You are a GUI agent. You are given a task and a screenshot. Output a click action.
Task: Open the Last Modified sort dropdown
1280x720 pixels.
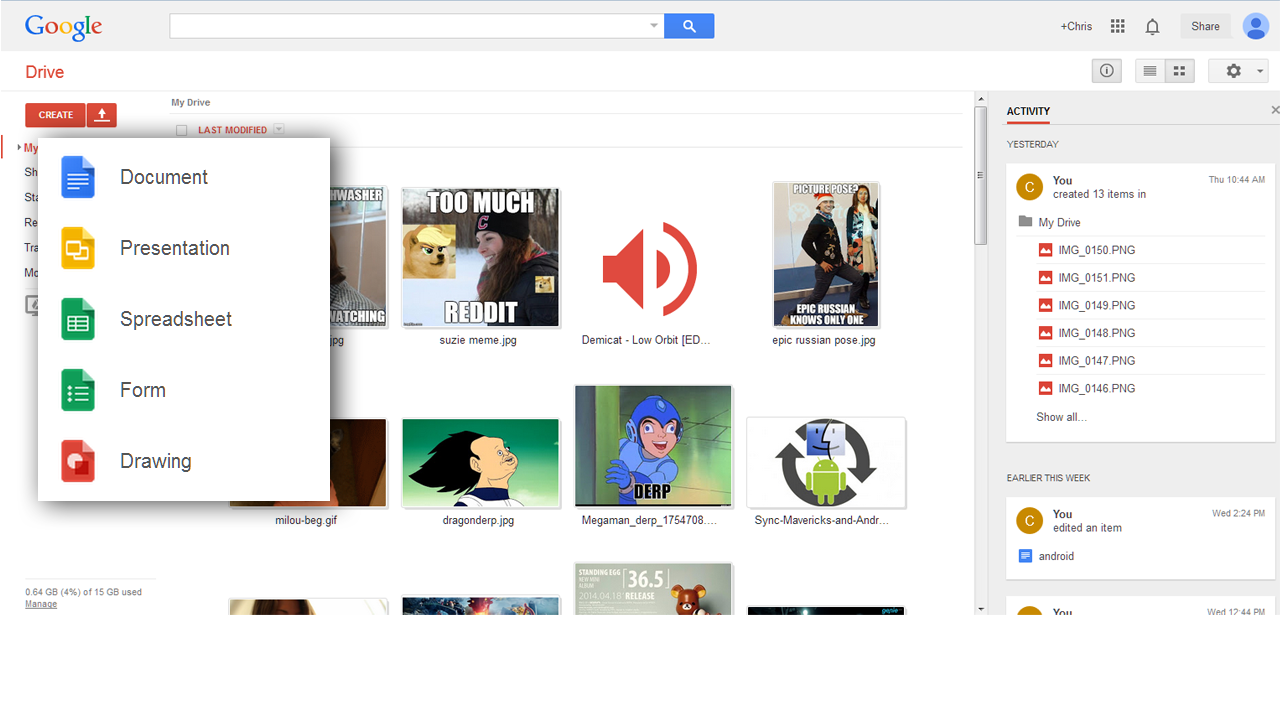coord(279,130)
